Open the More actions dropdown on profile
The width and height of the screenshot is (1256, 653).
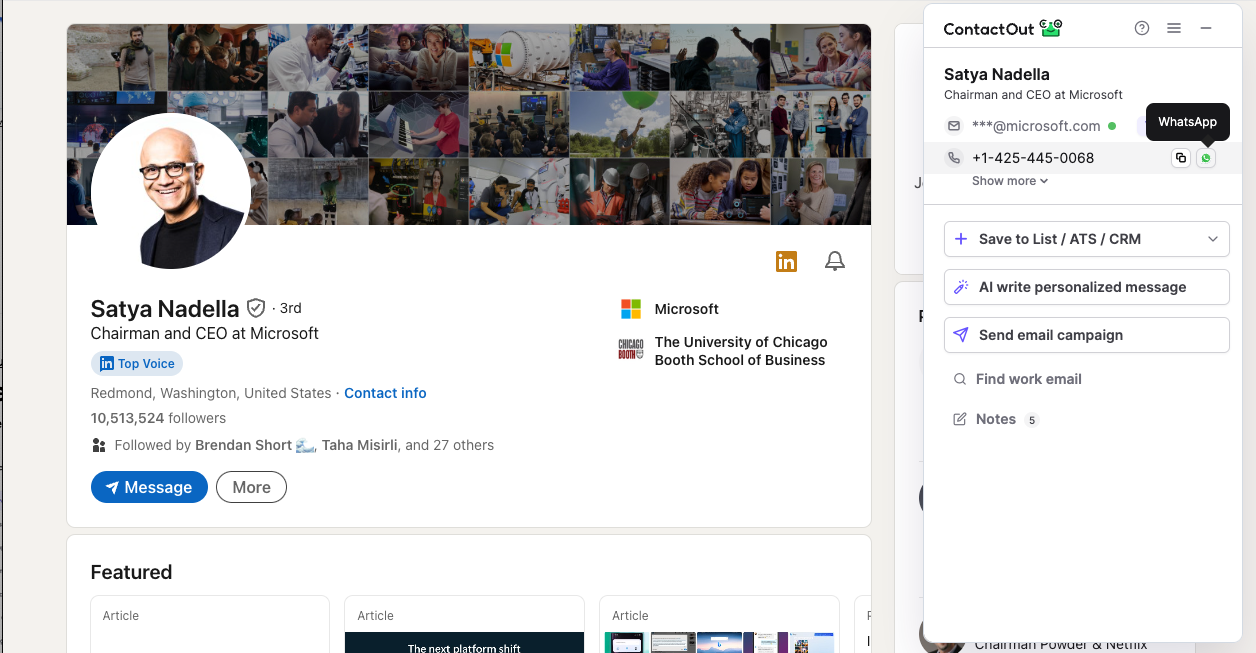tap(251, 487)
